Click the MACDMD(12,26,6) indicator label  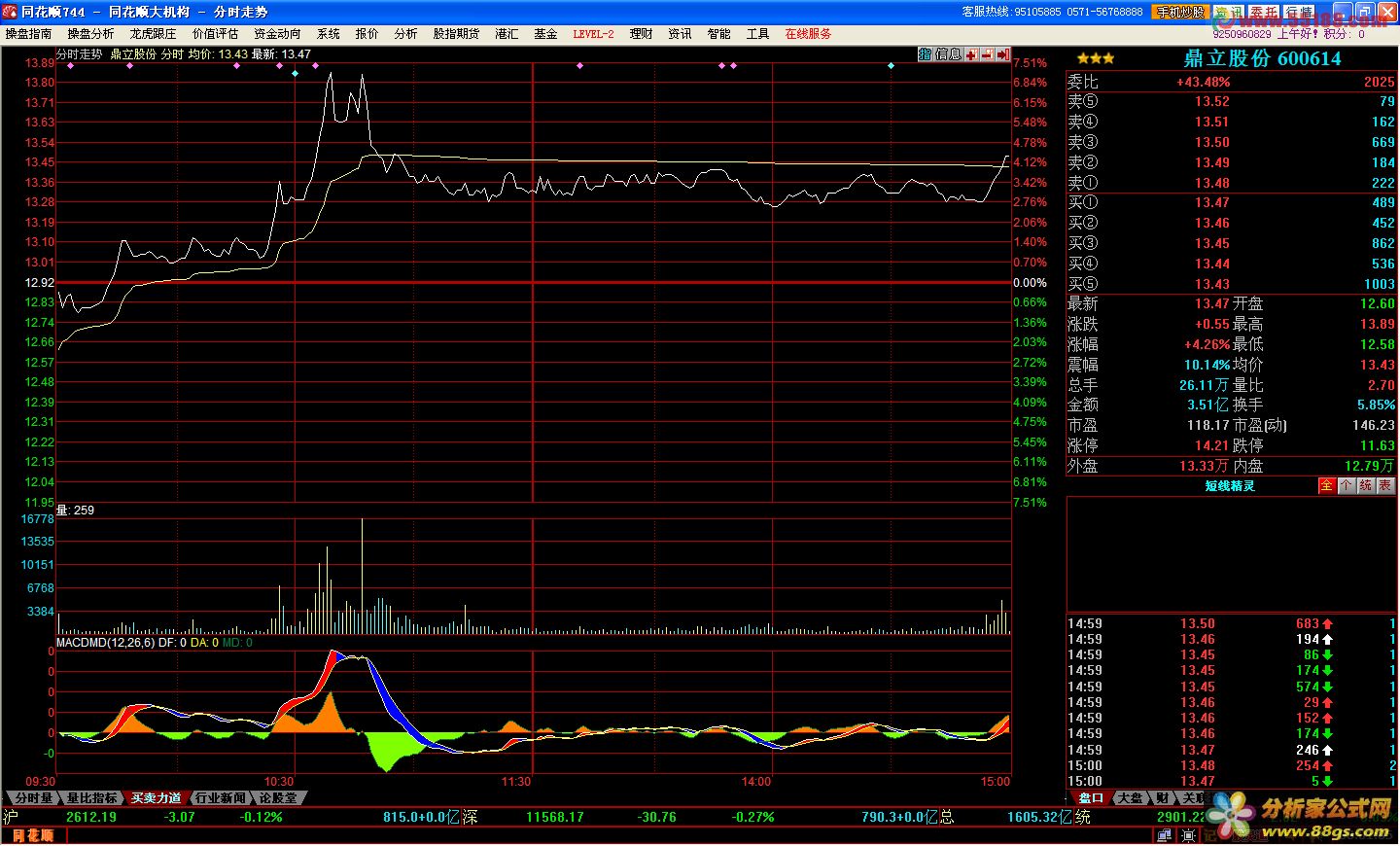pyautogui.click(x=105, y=643)
